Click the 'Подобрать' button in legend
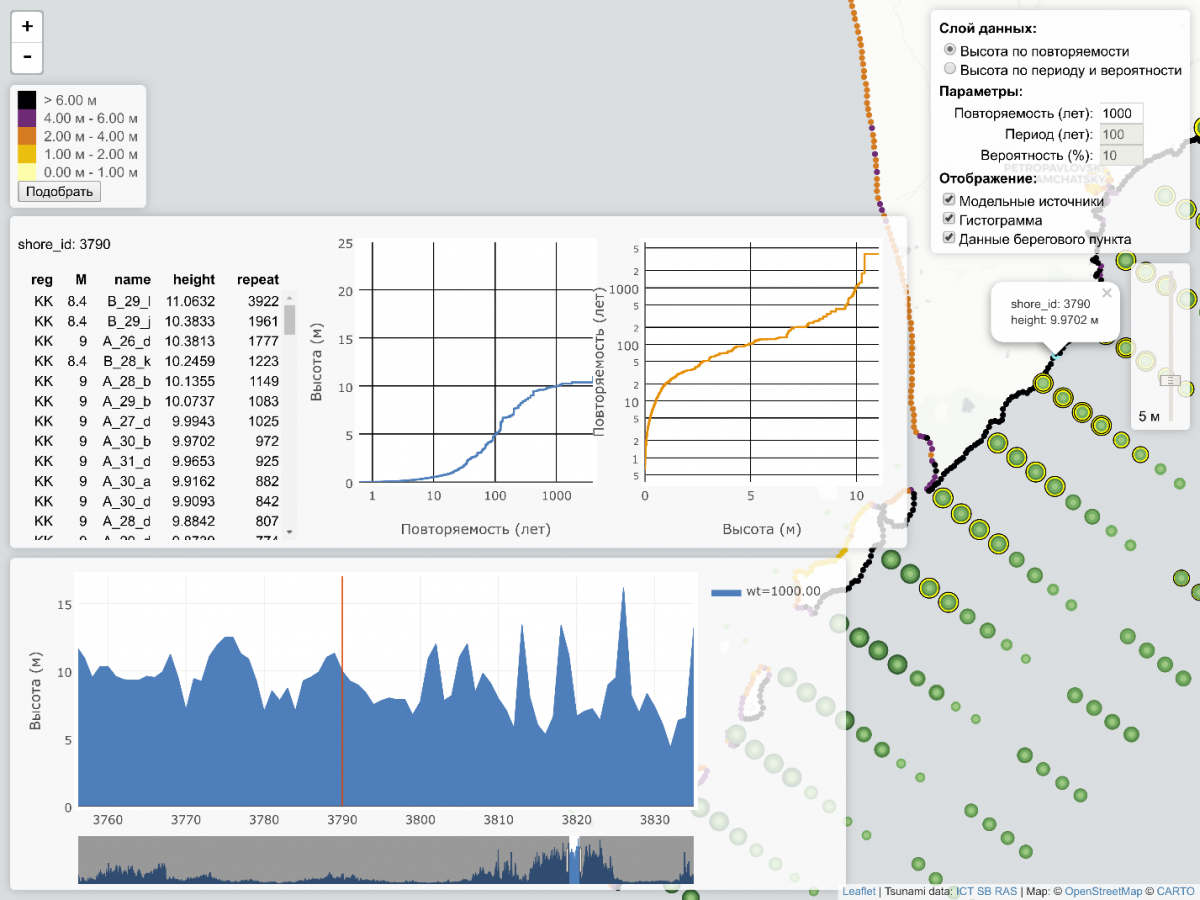The width and height of the screenshot is (1200, 900). point(59,191)
